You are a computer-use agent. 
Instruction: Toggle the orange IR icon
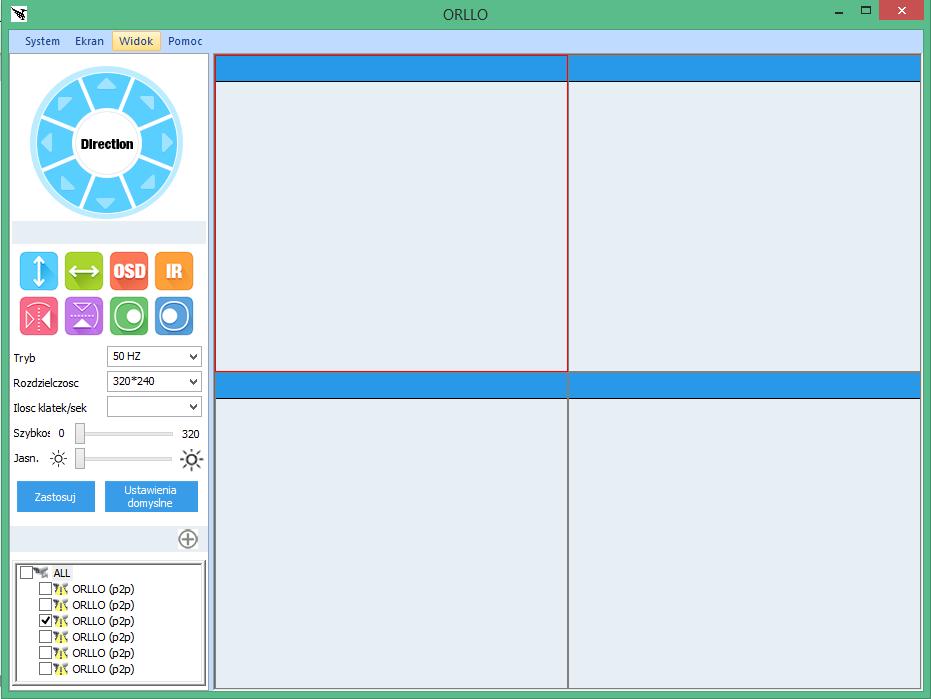coord(174,271)
